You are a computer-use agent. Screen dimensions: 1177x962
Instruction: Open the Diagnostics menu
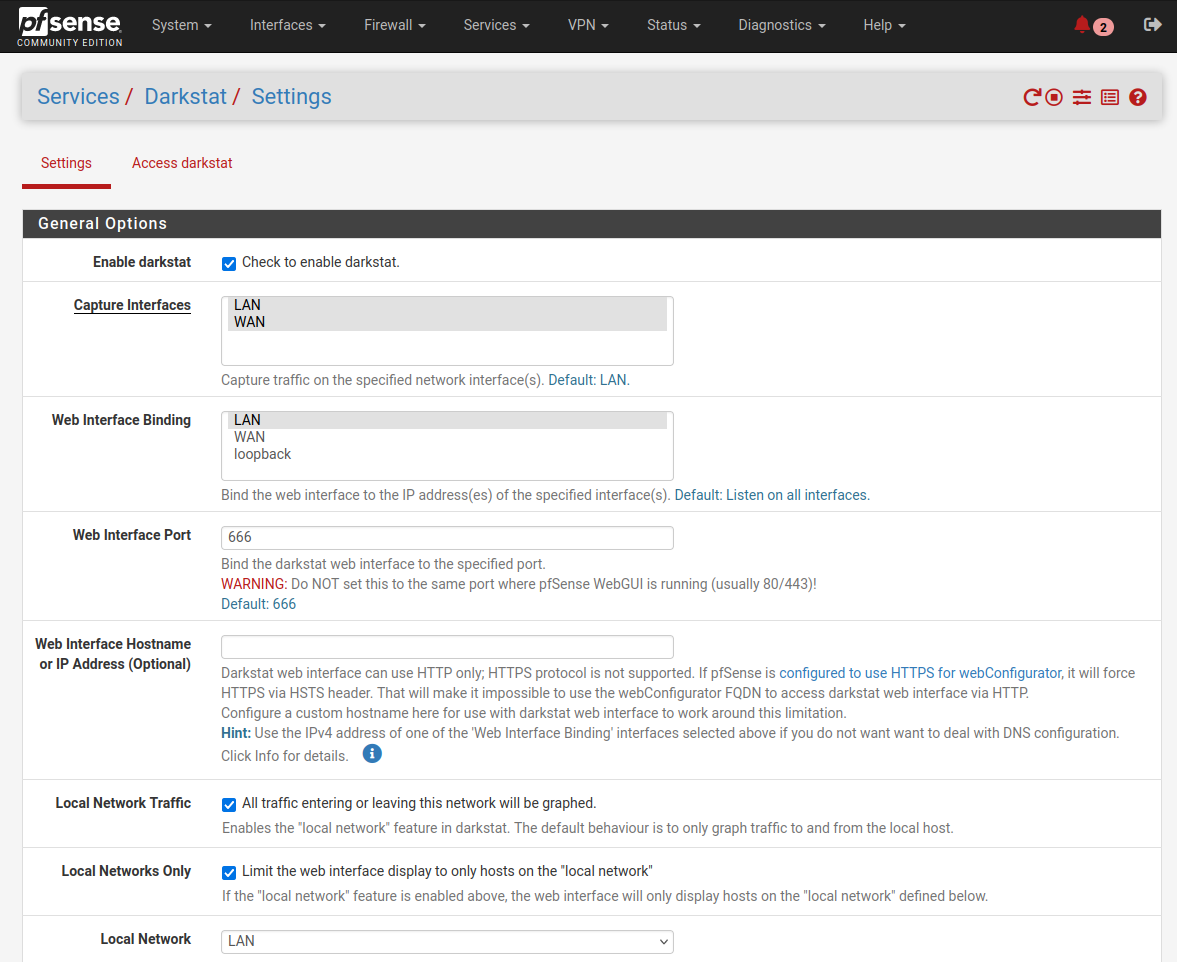(x=781, y=25)
